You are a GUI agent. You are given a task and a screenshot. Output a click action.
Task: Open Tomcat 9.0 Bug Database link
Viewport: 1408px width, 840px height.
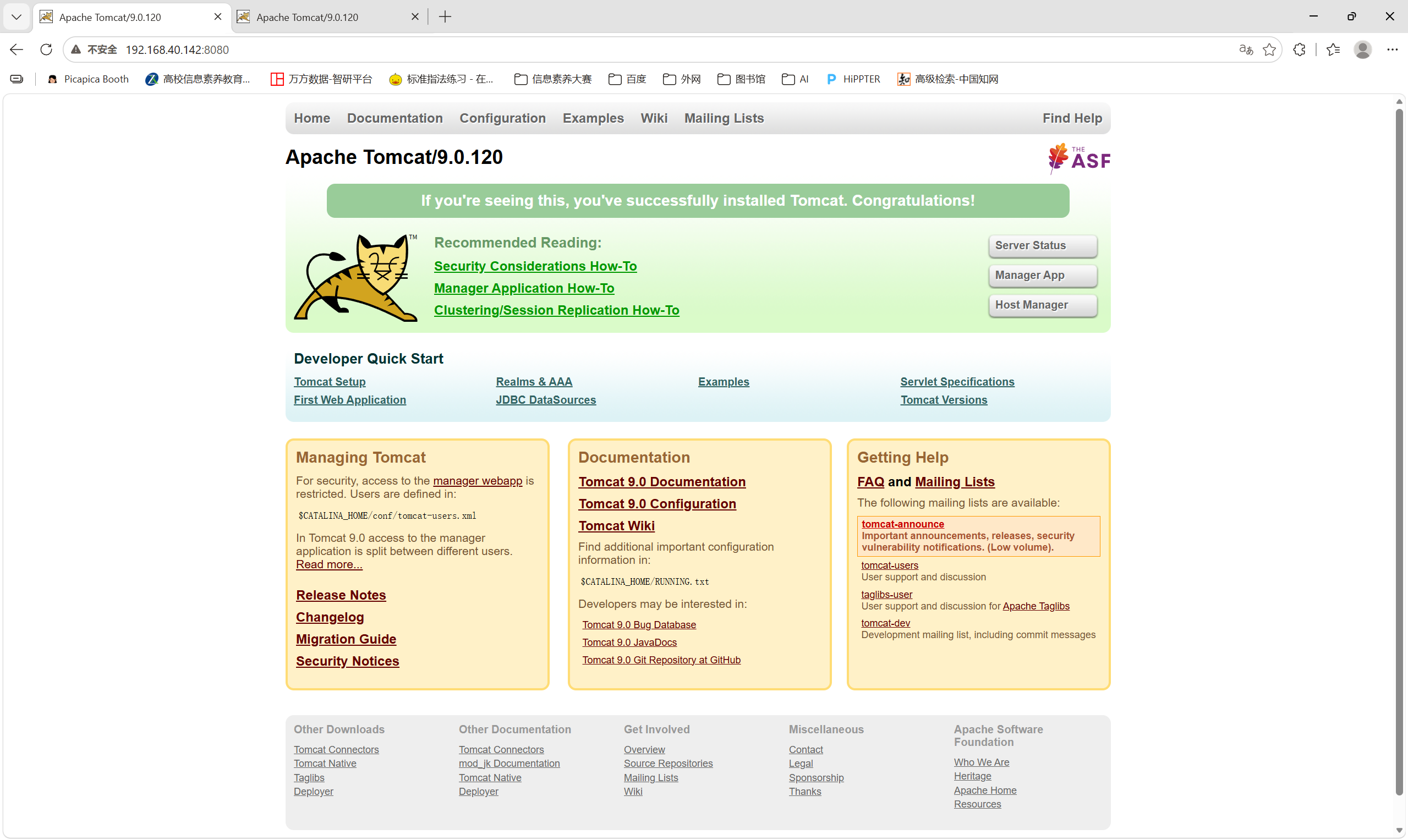click(639, 625)
